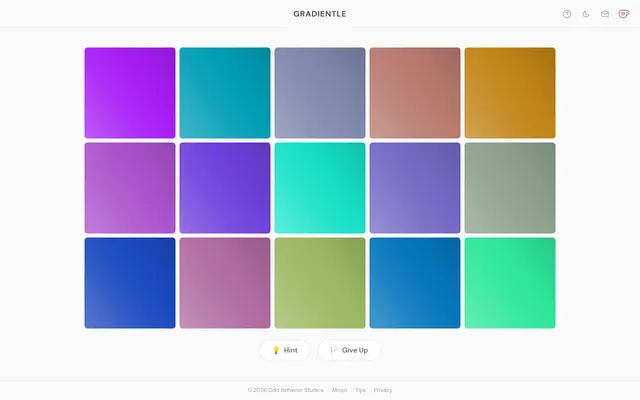Open the mail envelope icon
The width and height of the screenshot is (640, 400).
coord(605,14)
